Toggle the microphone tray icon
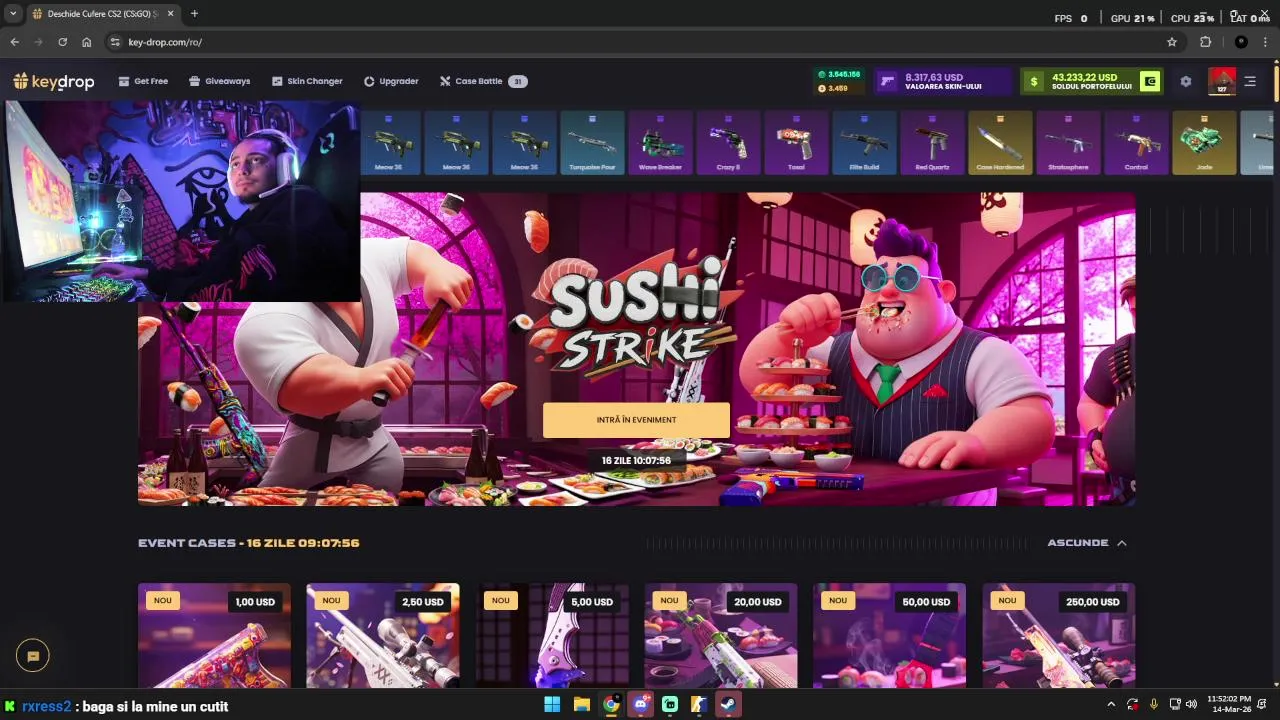Viewport: 1280px width, 720px height. coord(1153,705)
